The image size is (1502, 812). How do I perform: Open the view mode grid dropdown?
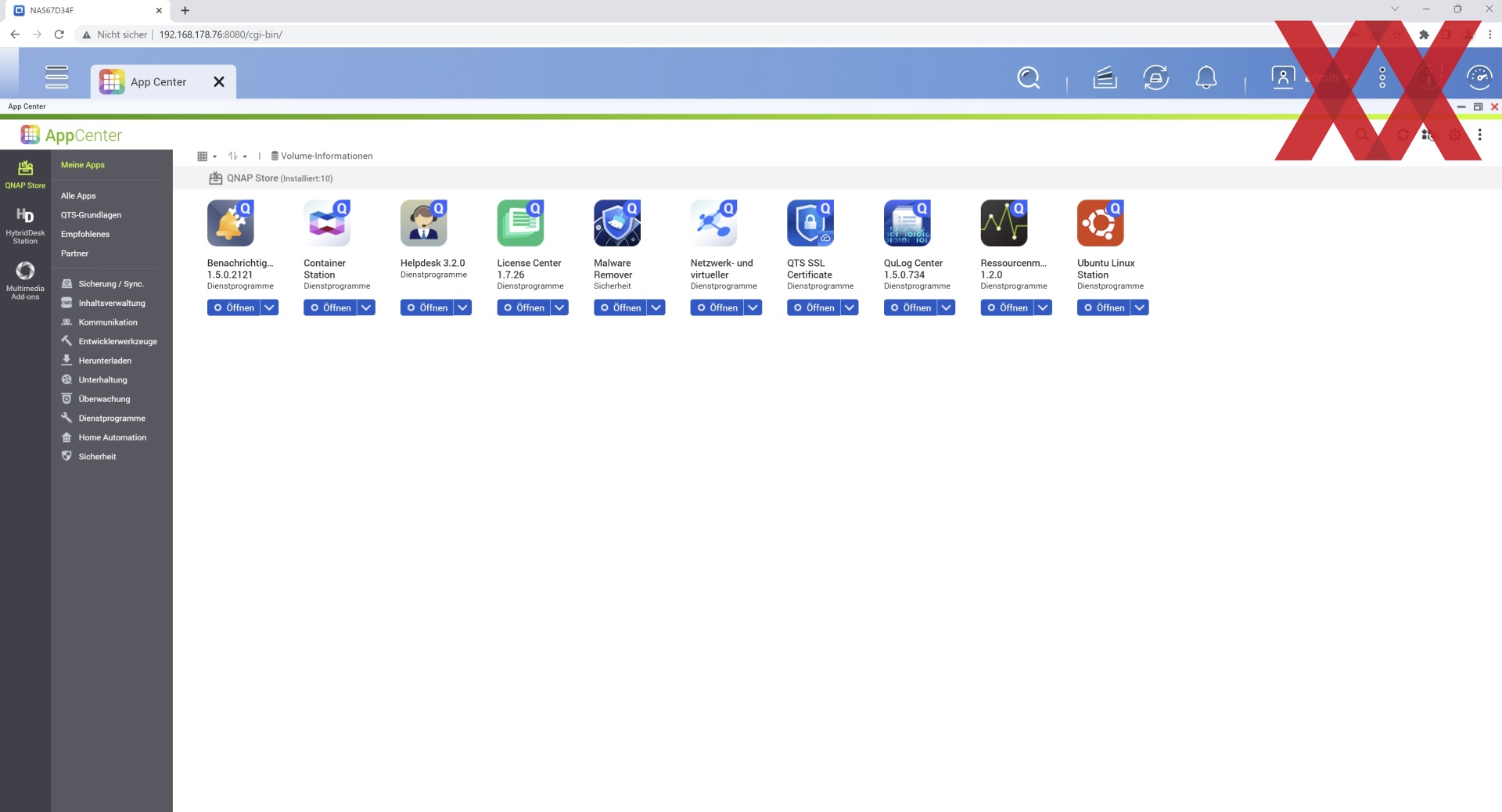207,156
